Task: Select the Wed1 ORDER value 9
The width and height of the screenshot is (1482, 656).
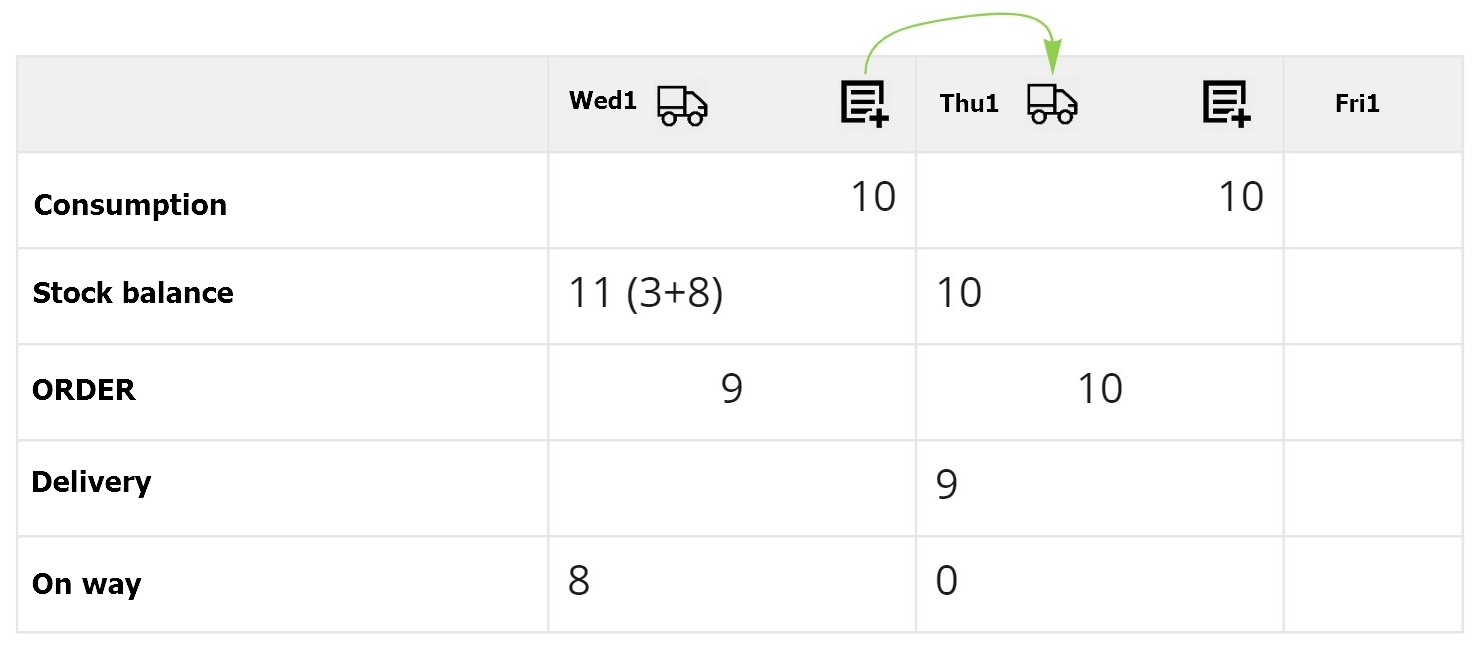Action: (x=732, y=389)
